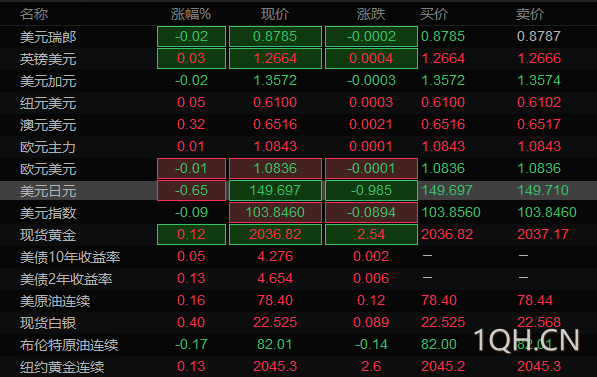This screenshot has width=597, height=377.
Task: Click the 澳元美元 ask price 0.6517
Action: tap(539, 124)
